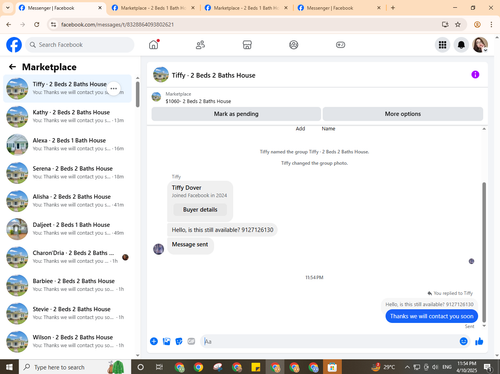Open the Barbiee - 2 Beds 2 Baths House chat
The image size is (500, 374).
(68, 285)
